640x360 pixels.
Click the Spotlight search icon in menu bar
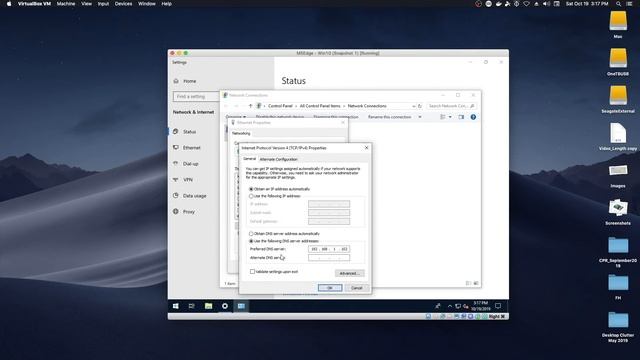(x=618, y=4)
